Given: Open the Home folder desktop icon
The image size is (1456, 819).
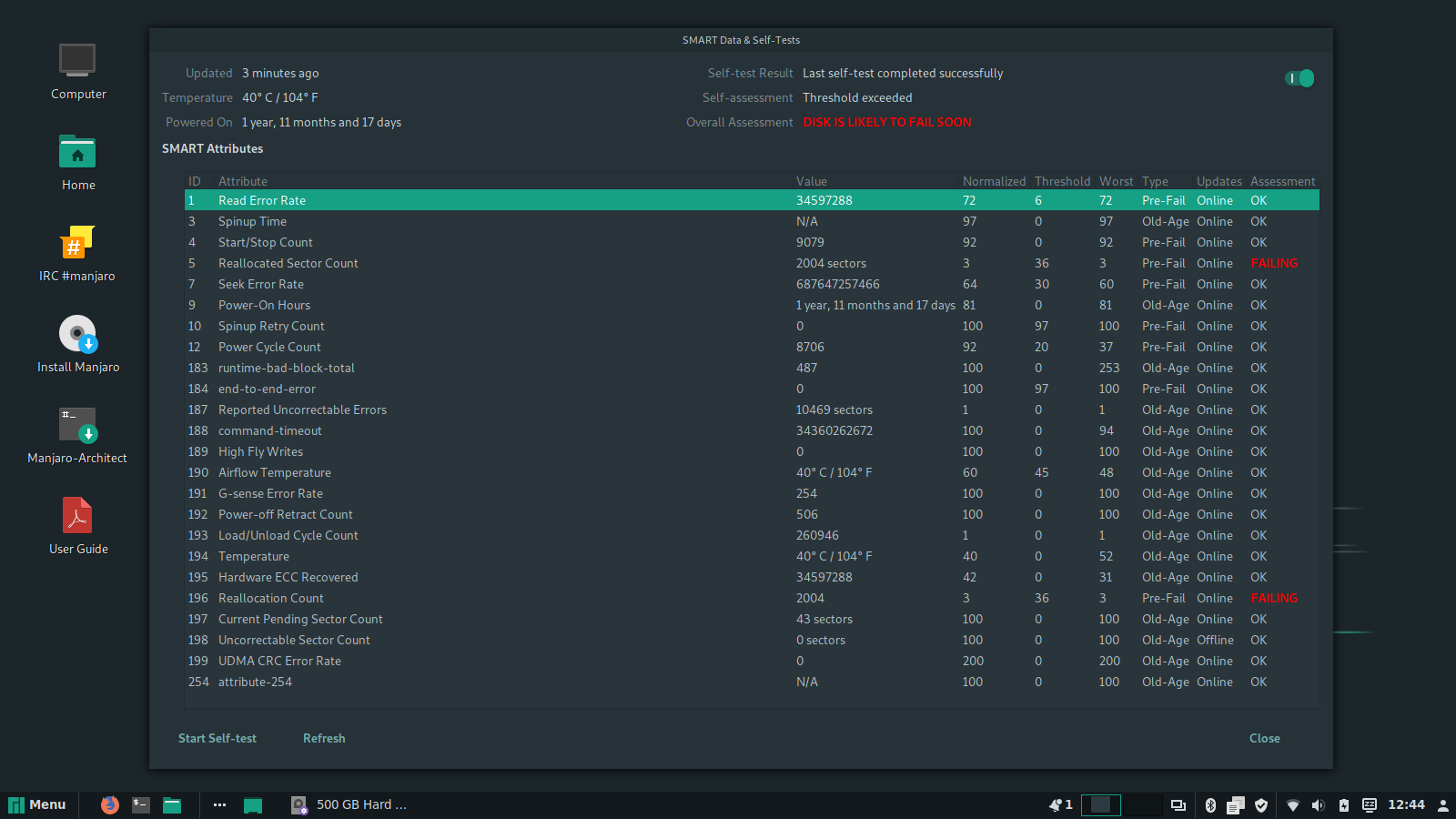Looking at the screenshot, I should coord(78,163).
